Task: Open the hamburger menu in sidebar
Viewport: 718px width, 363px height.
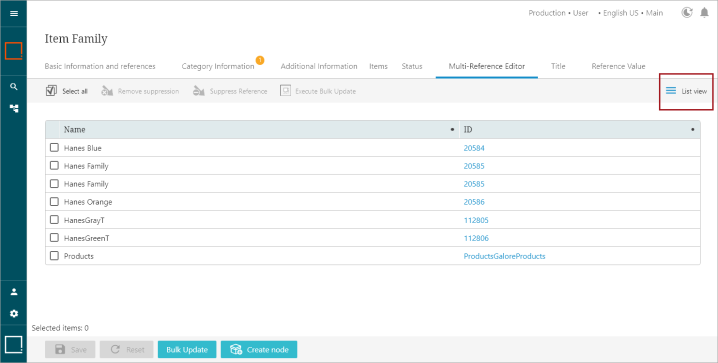Action: click(14, 13)
